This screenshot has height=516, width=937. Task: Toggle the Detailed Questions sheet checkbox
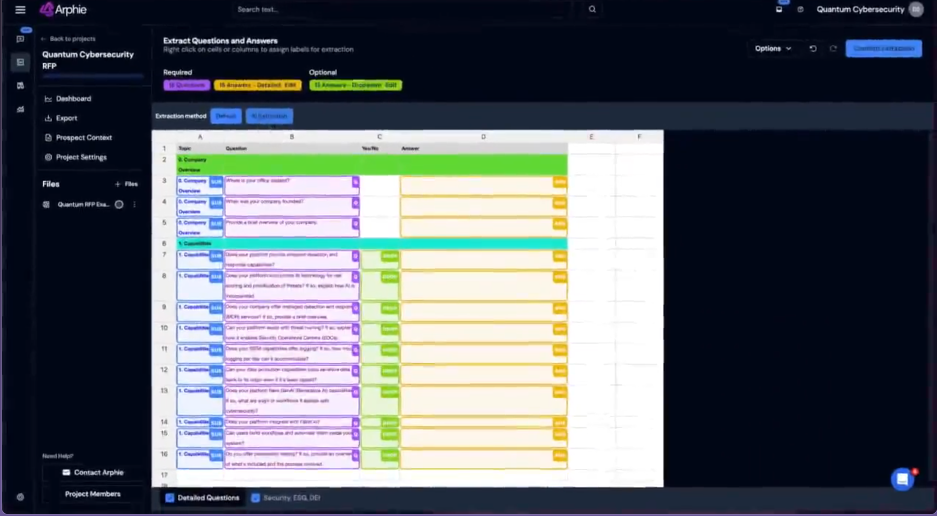pyautogui.click(x=170, y=497)
